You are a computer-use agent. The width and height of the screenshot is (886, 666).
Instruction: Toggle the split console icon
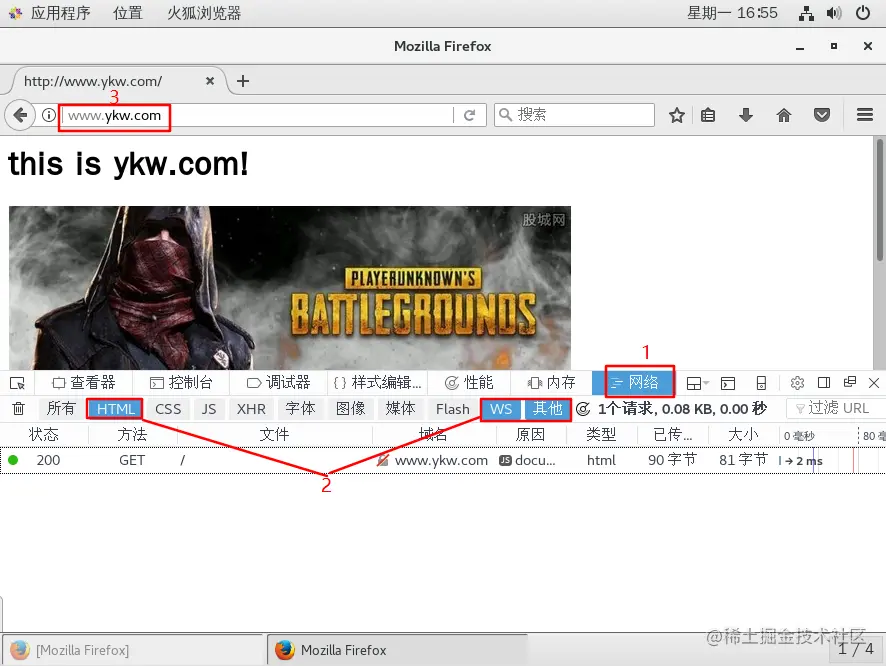[x=728, y=383]
